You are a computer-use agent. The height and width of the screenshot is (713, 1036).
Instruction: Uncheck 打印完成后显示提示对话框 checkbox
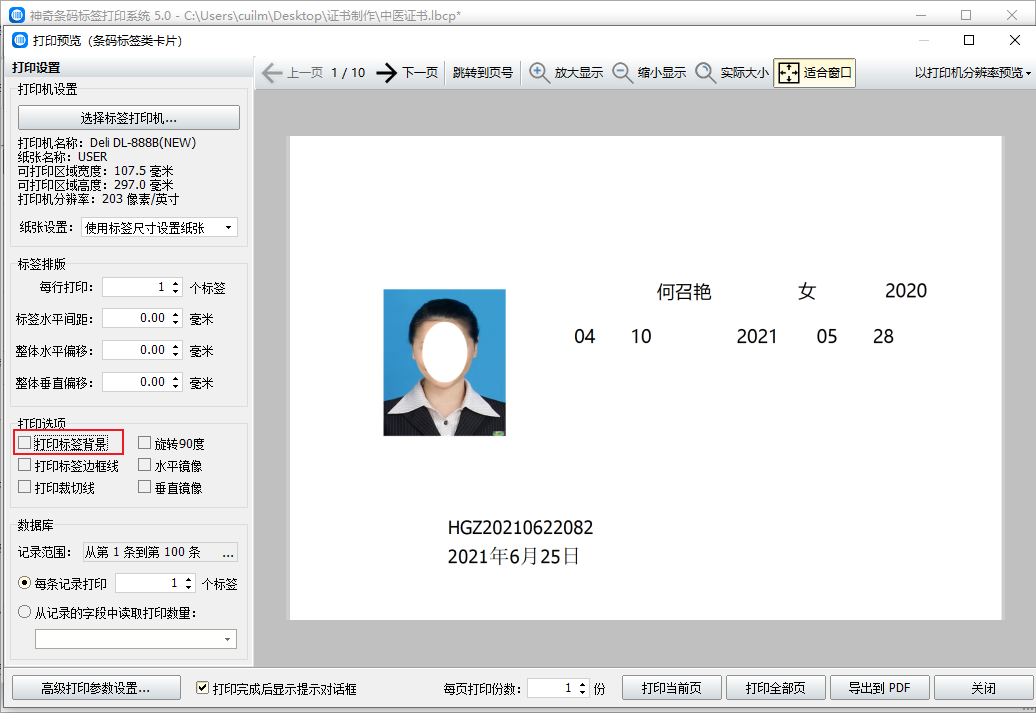pyautogui.click(x=203, y=688)
